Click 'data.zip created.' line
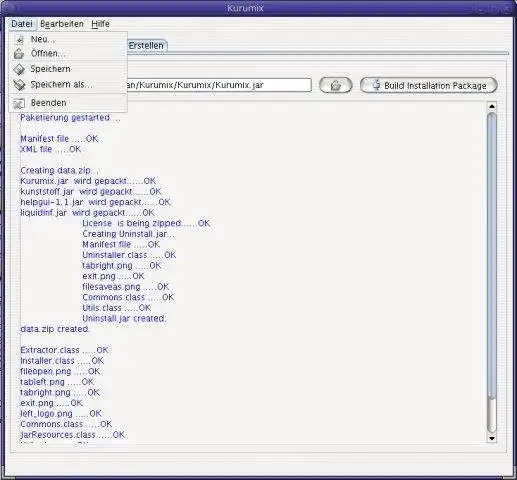Image resolution: width=517 pixels, height=480 pixels. coord(55,329)
